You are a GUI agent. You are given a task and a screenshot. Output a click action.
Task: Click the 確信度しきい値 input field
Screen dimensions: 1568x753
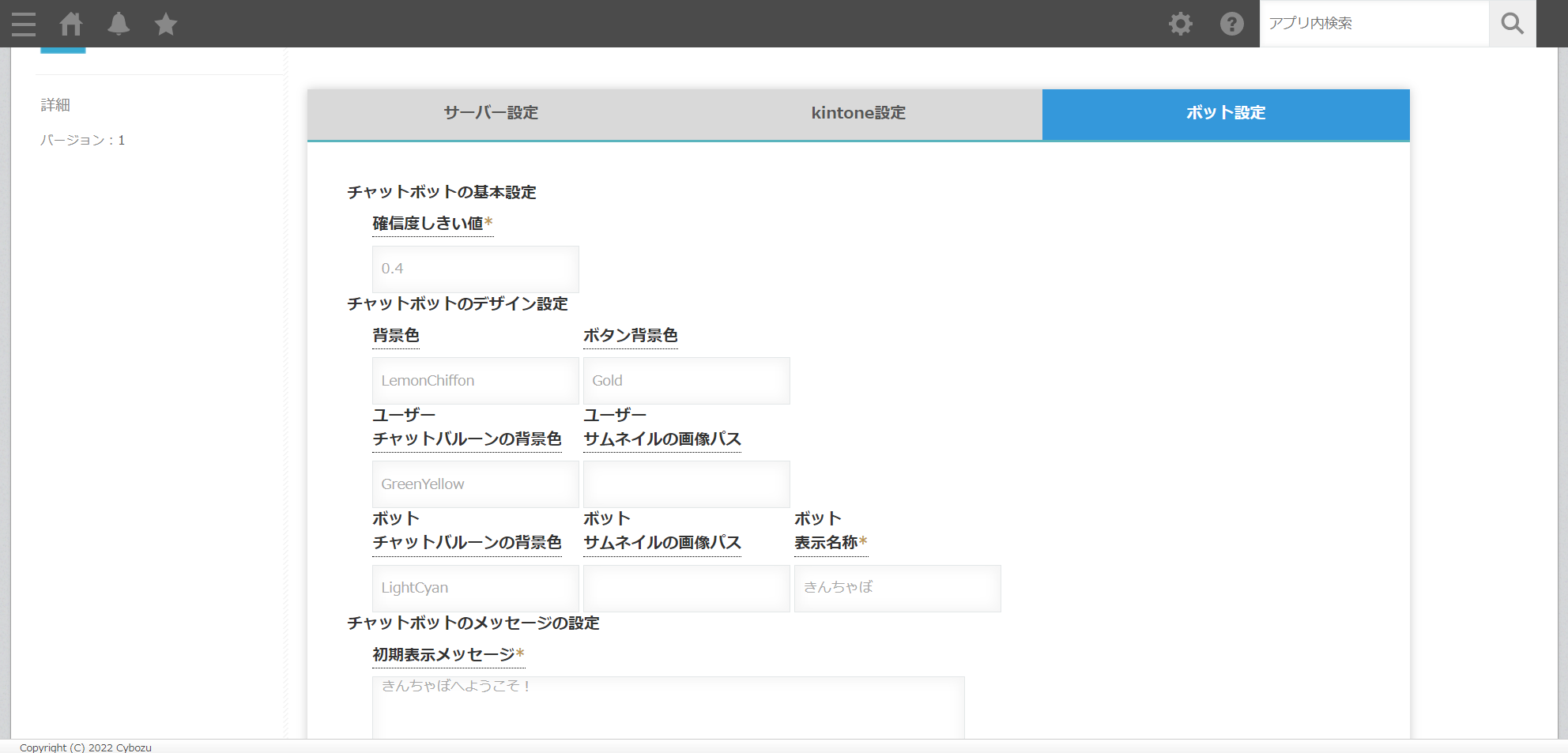[x=475, y=269]
